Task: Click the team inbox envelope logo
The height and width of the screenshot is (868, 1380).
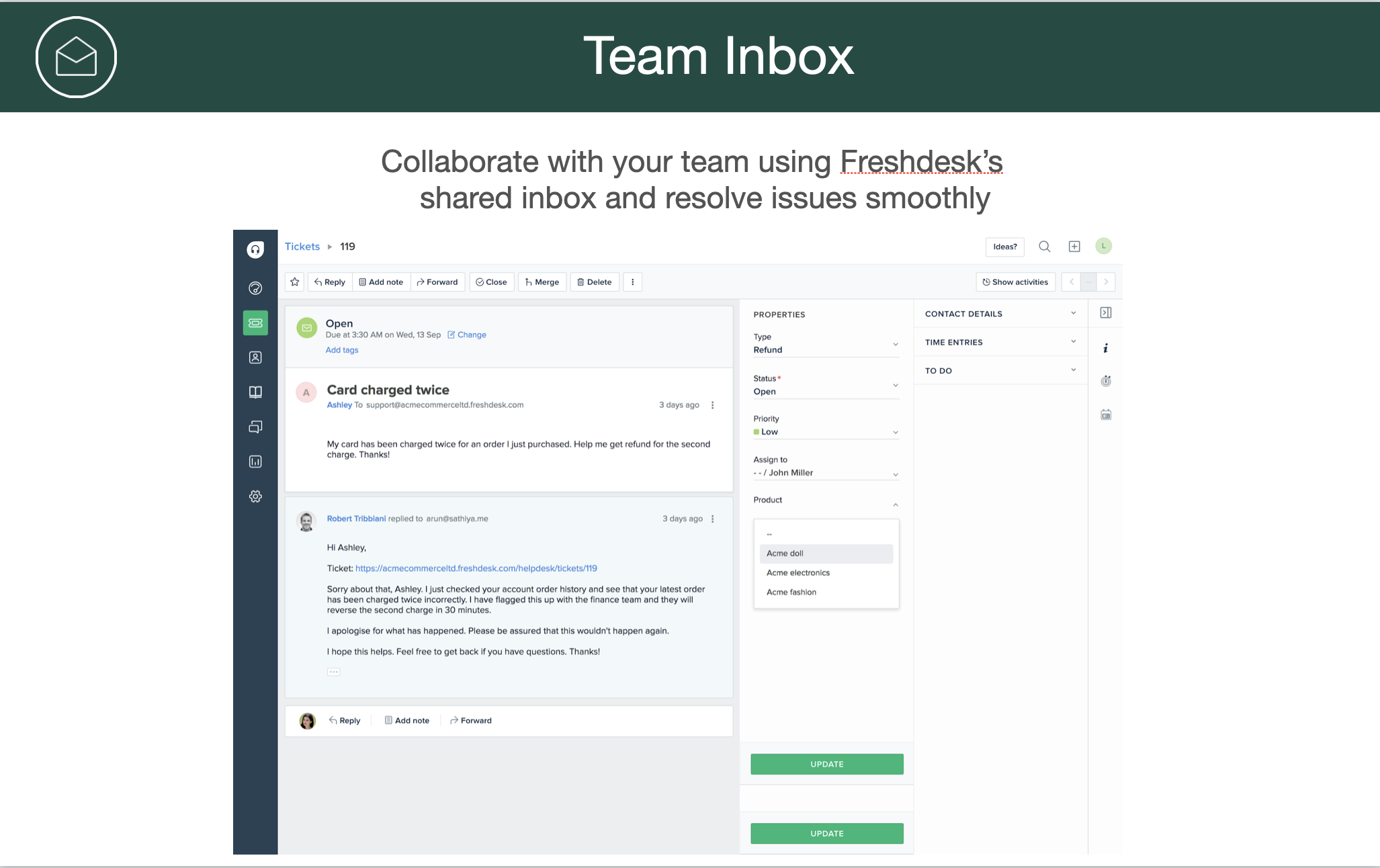Action: (76, 57)
